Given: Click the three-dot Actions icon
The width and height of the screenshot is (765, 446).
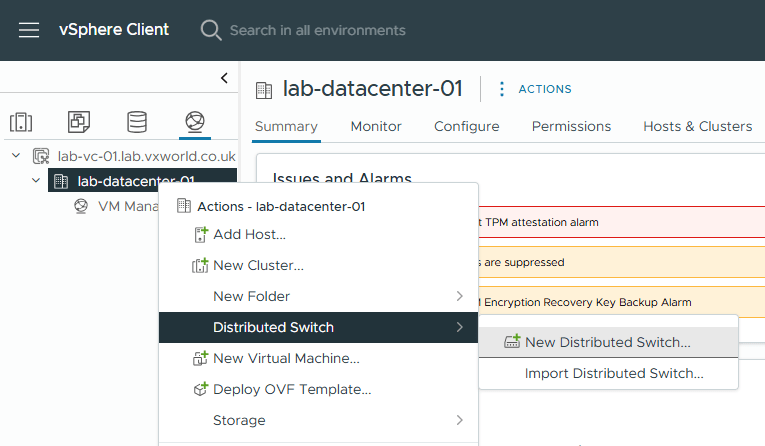Looking at the screenshot, I should coord(502,89).
